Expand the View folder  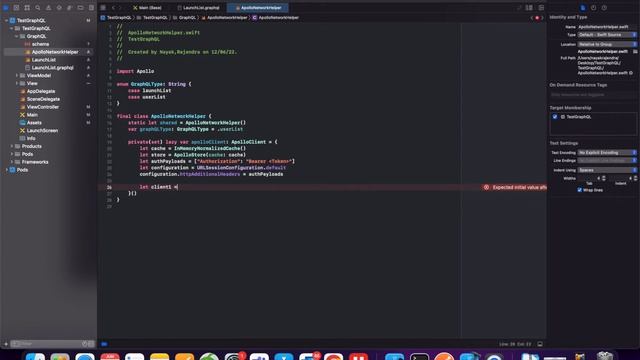click(17, 83)
